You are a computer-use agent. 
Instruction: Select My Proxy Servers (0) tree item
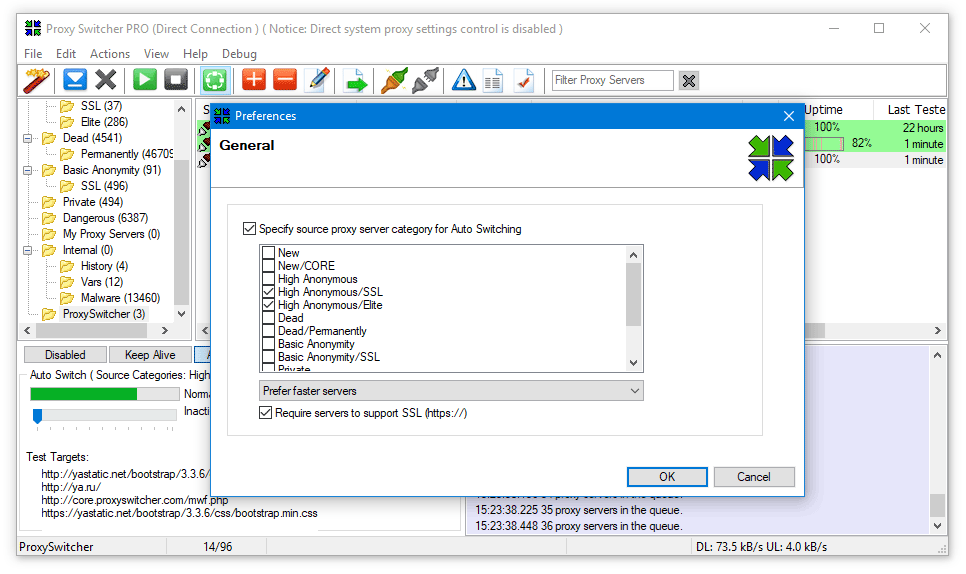pos(112,234)
